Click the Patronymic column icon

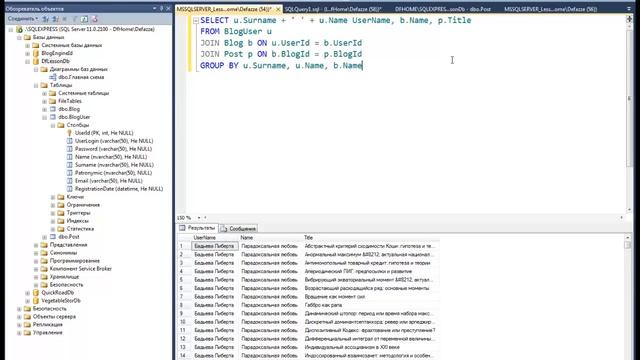69,173
